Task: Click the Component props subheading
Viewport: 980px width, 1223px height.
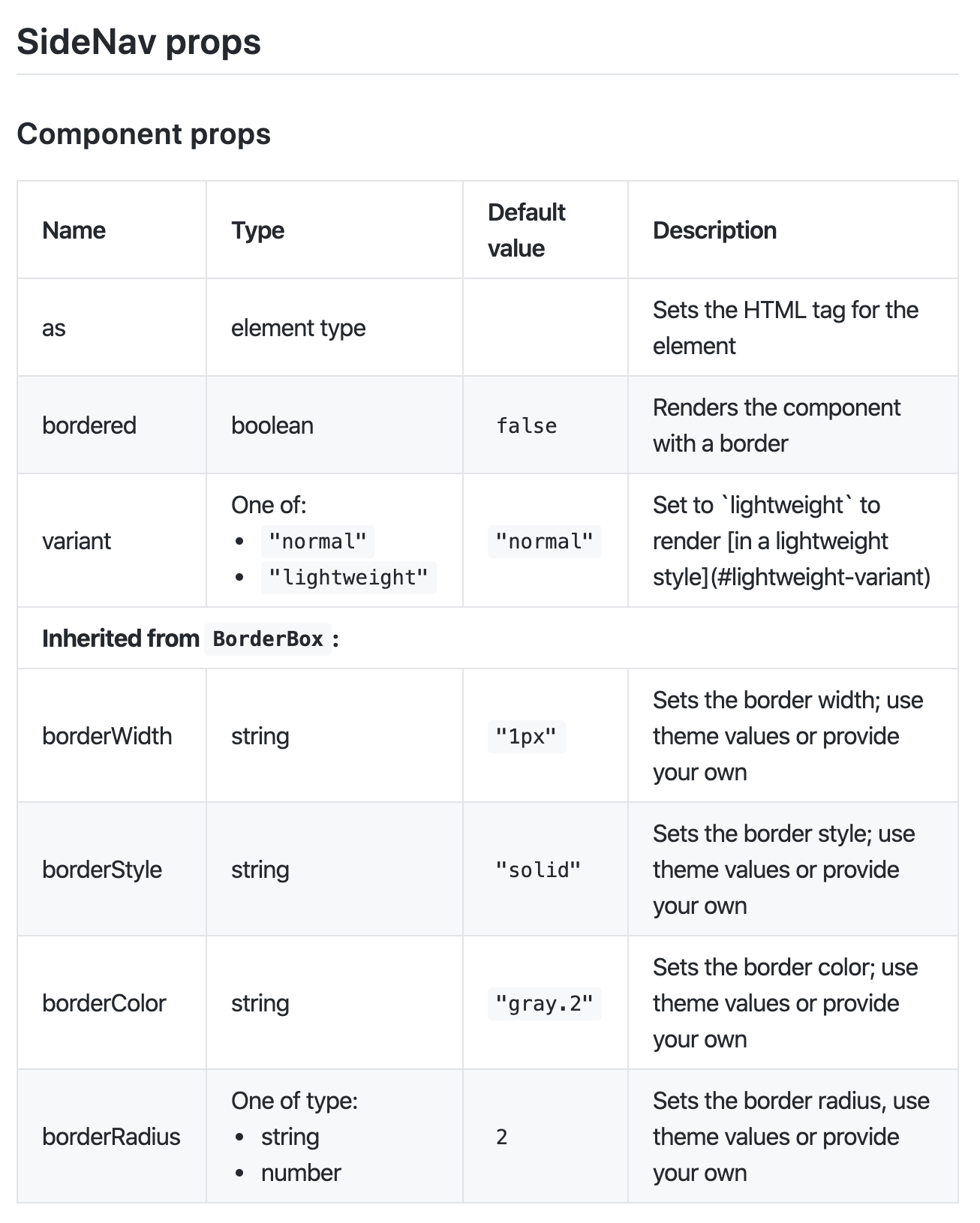Action: click(x=143, y=134)
